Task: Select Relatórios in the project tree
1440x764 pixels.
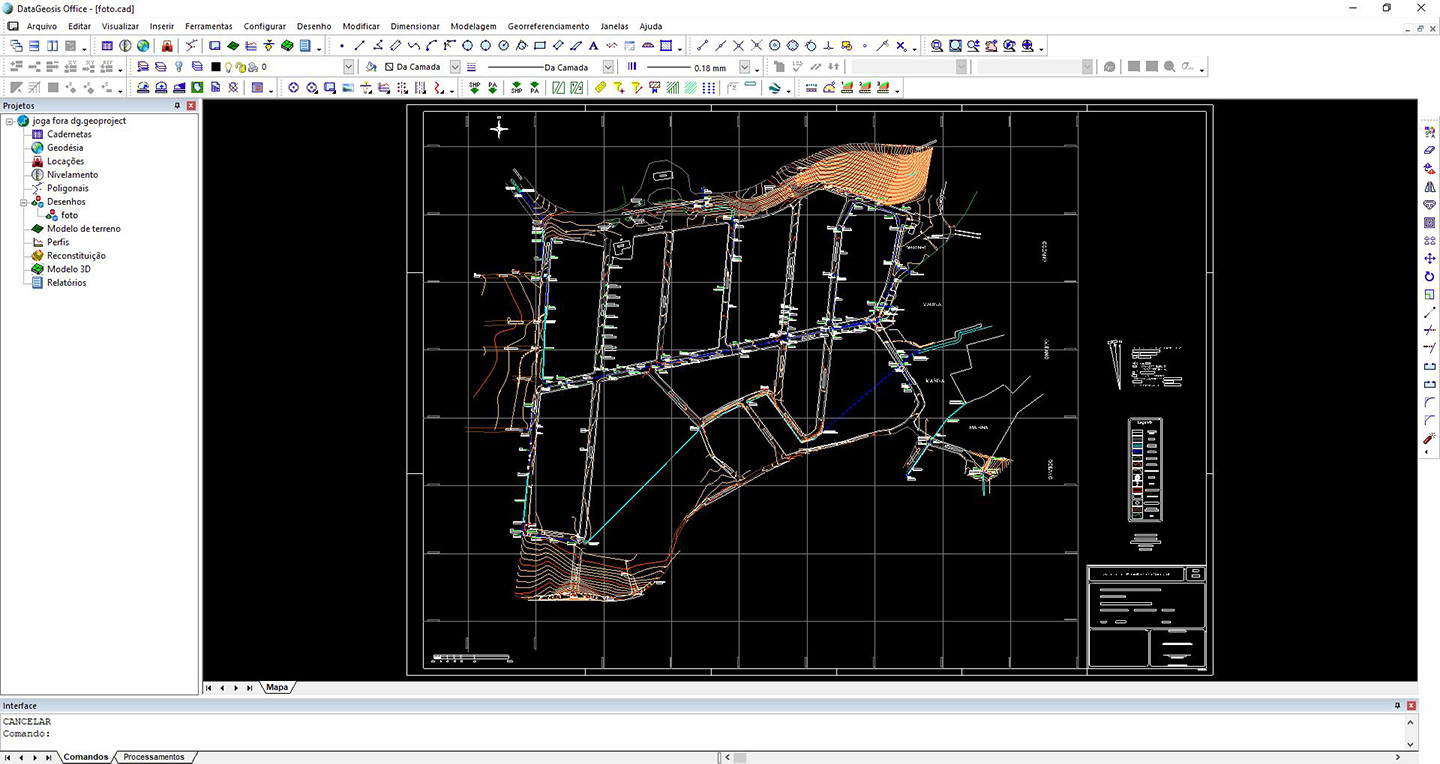Action: point(66,283)
